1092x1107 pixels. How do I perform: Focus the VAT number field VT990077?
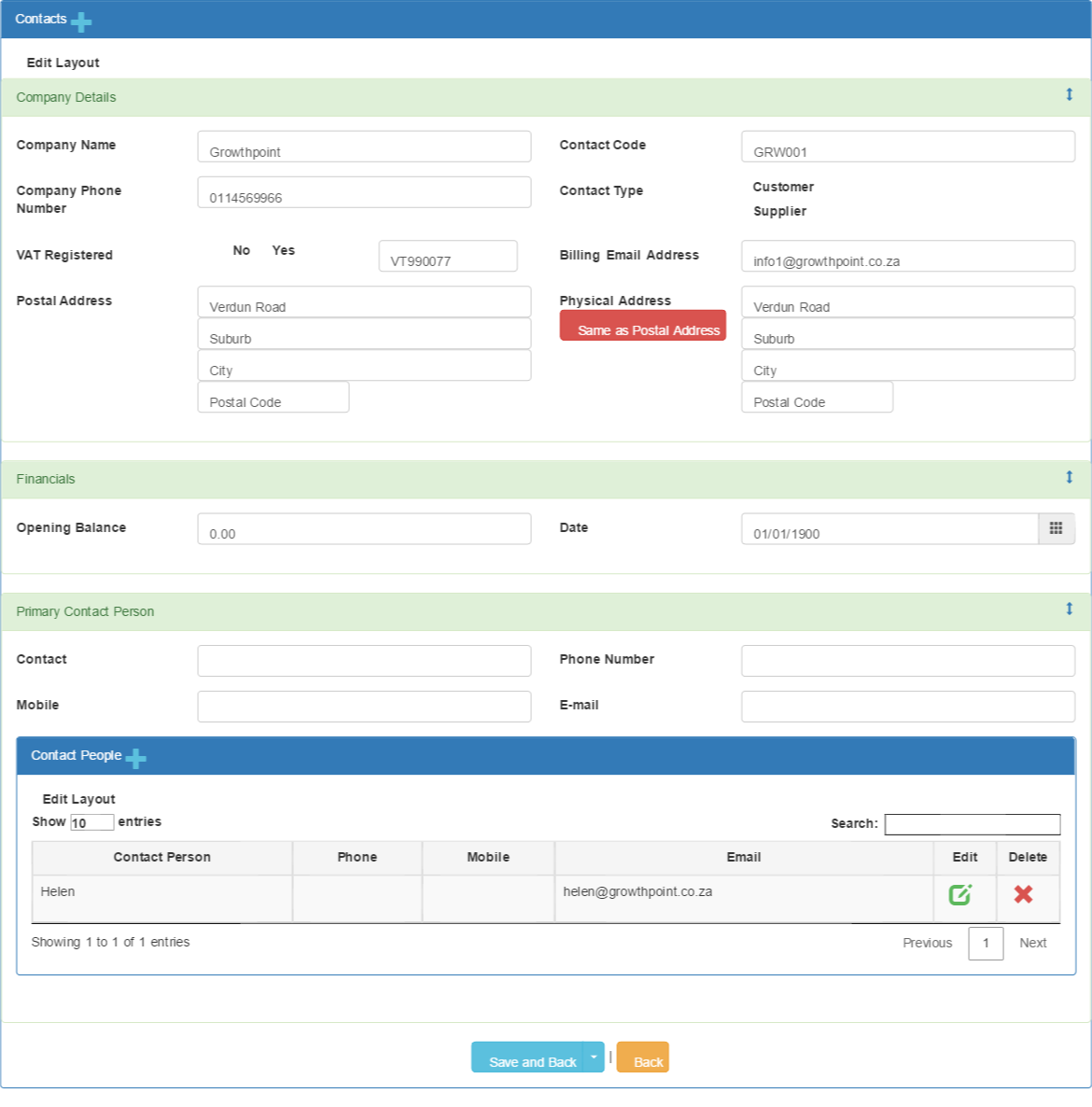click(x=447, y=256)
